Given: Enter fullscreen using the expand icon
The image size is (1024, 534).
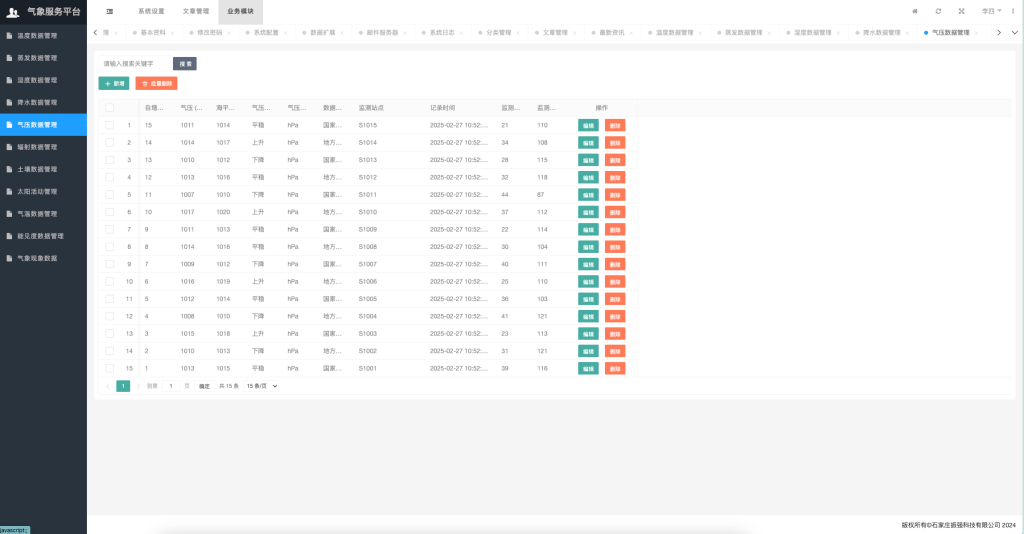Looking at the screenshot, I should click(x=961, y=11).
